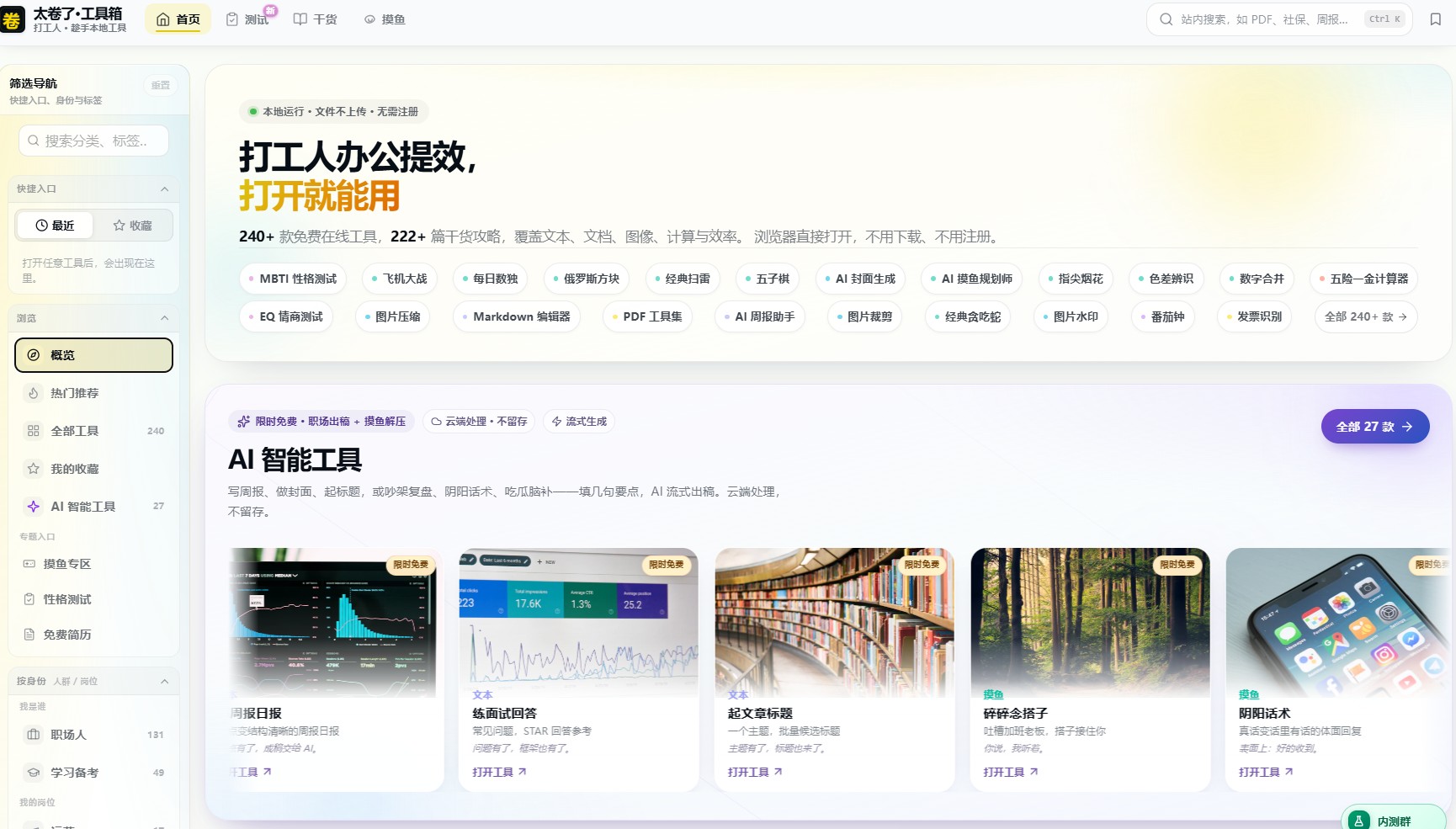Open the 飞机大战 chip

(400, 279)
